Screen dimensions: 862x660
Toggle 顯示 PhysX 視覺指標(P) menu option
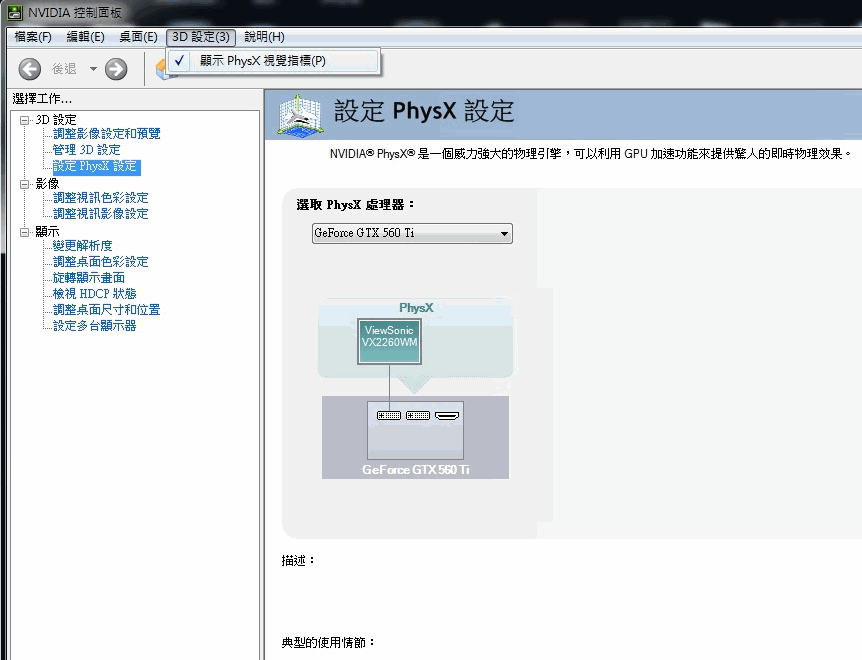(273, 61)
